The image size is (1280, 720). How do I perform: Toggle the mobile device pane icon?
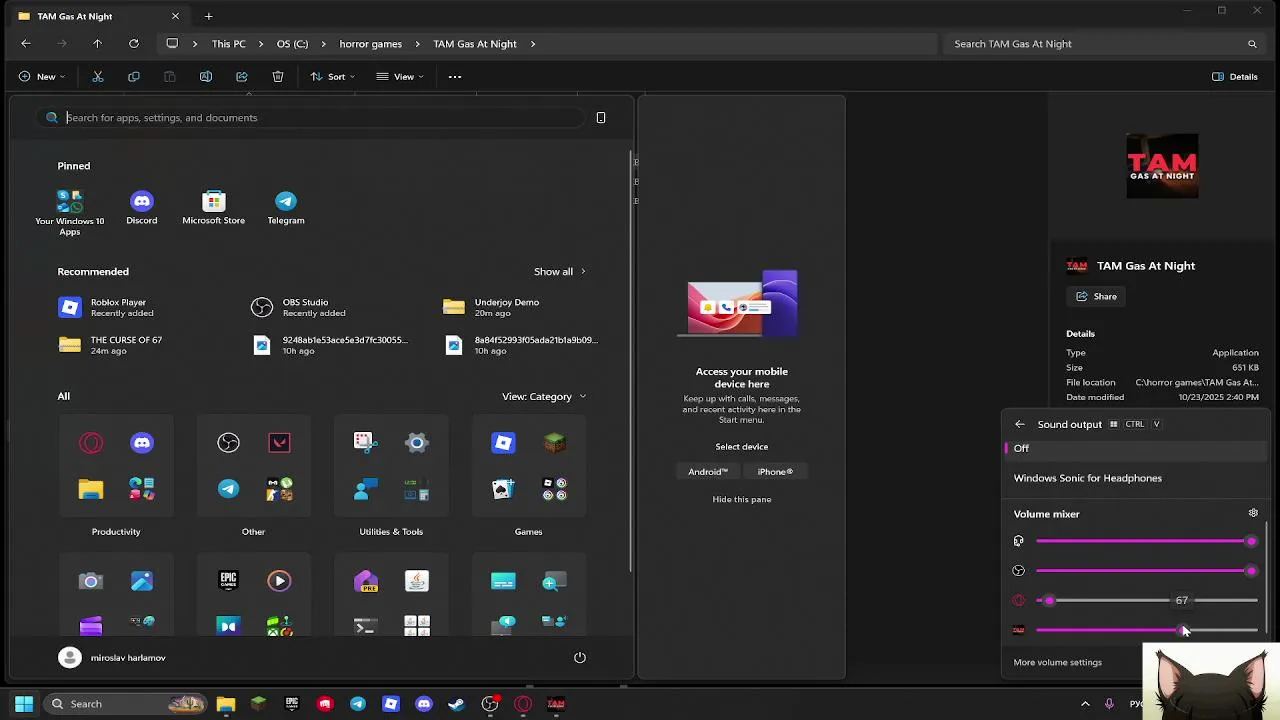[601, 118]
